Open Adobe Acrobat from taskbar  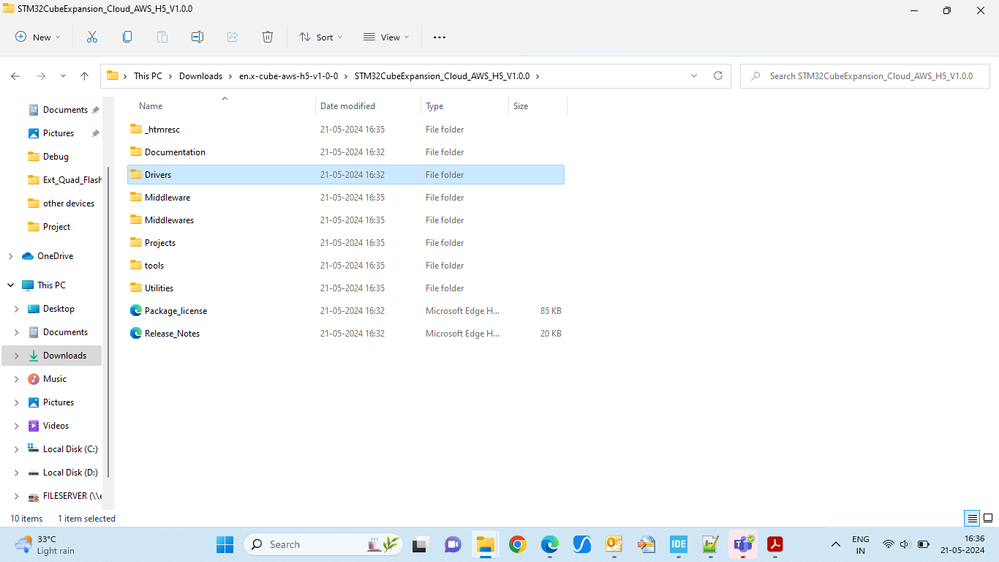click(x=775, y=544)
